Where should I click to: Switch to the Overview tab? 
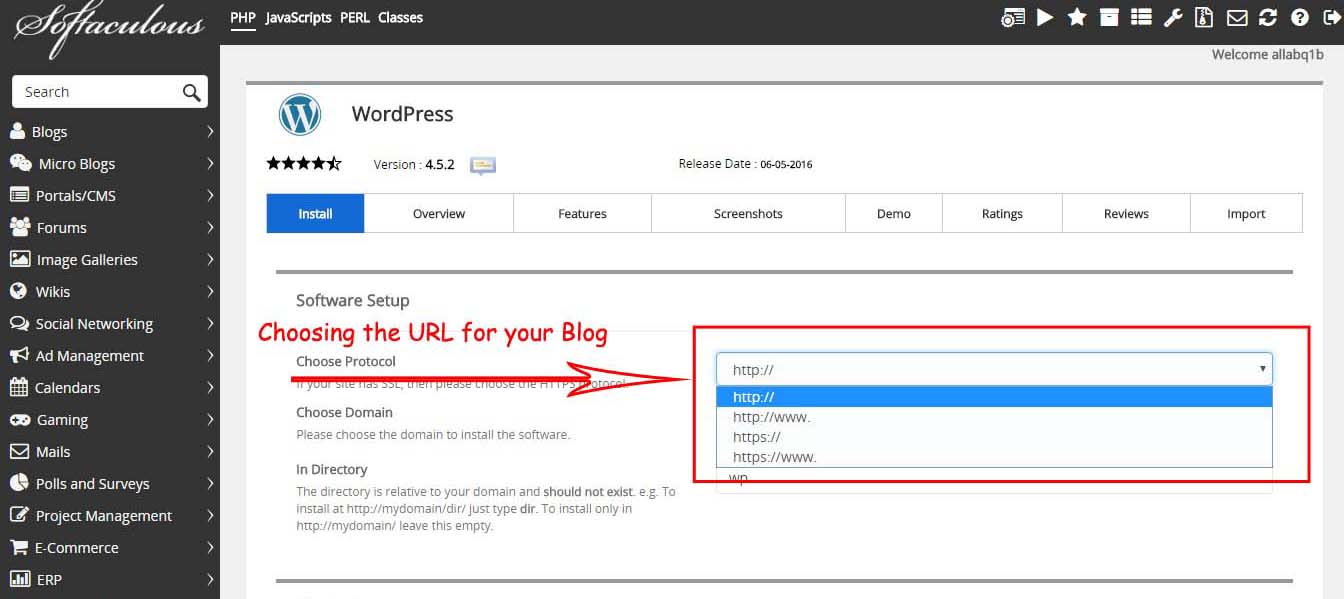coord(439,213)
